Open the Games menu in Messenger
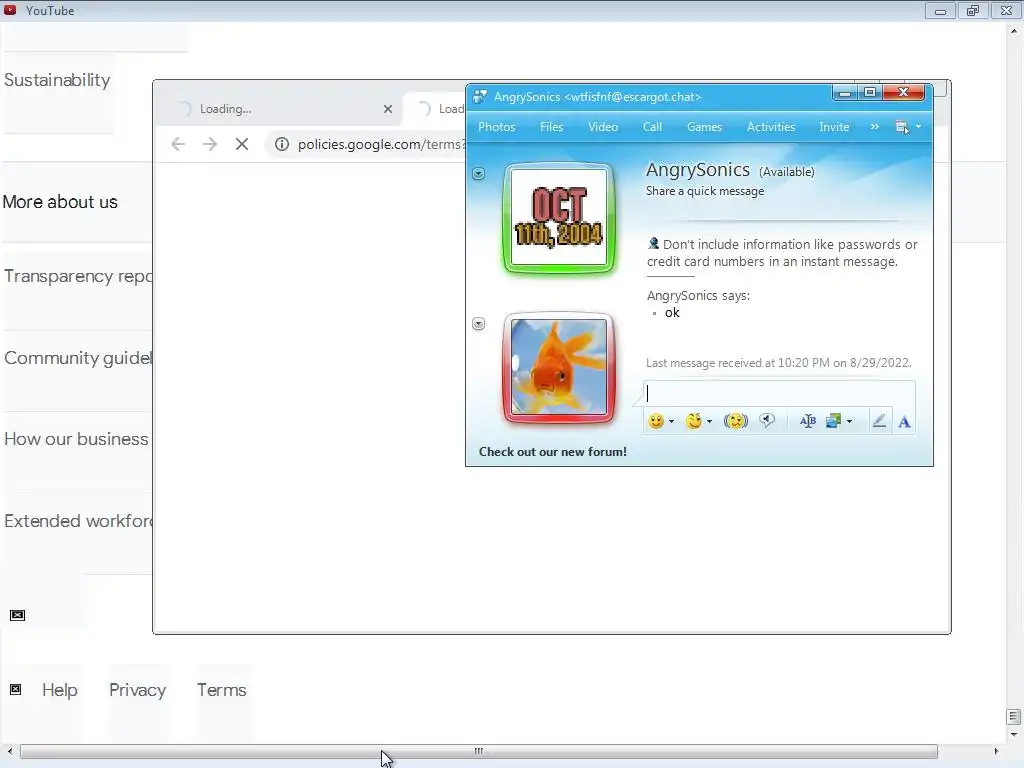 [704, 127]
